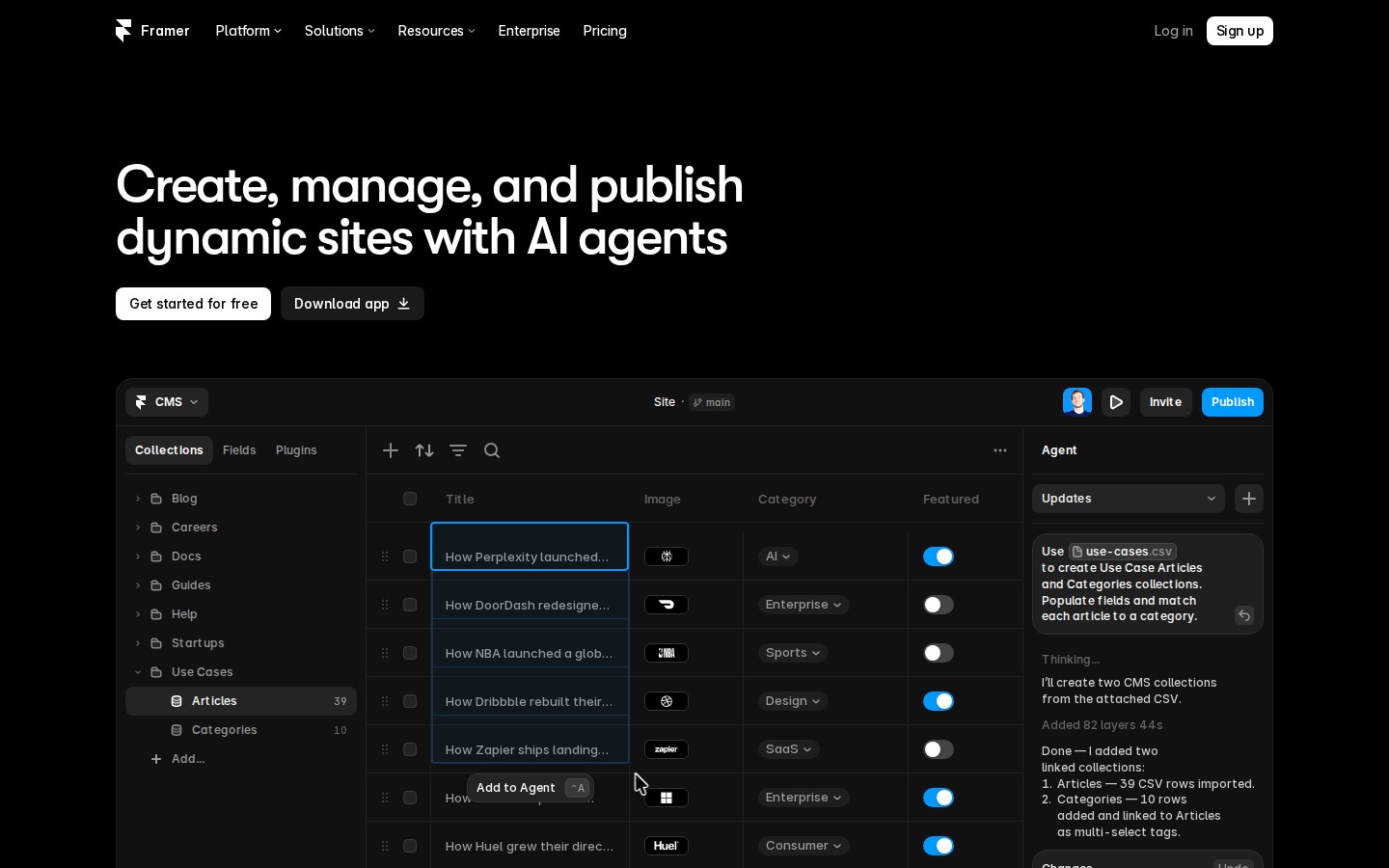Viewport: 1389px width, 868px height.
Task: Check the Huel row checkbox
Action: [x=410, y=846]
